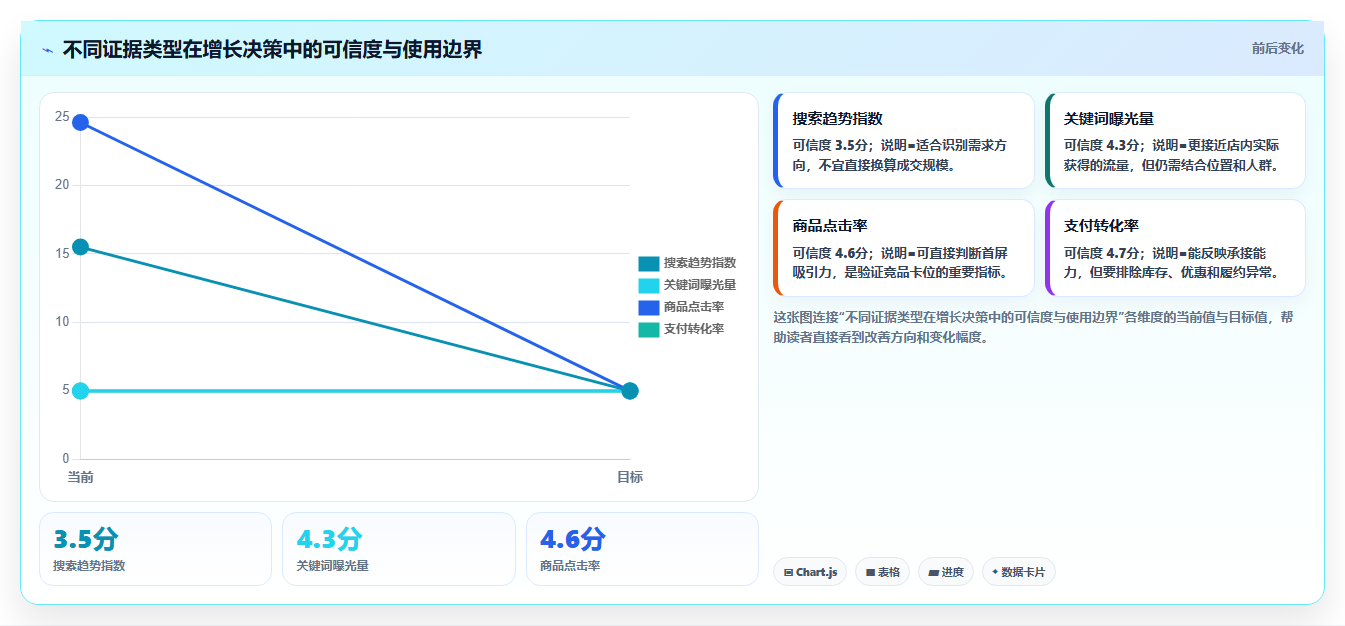
Task: Select the blue data point at 25
Action: 80,122
